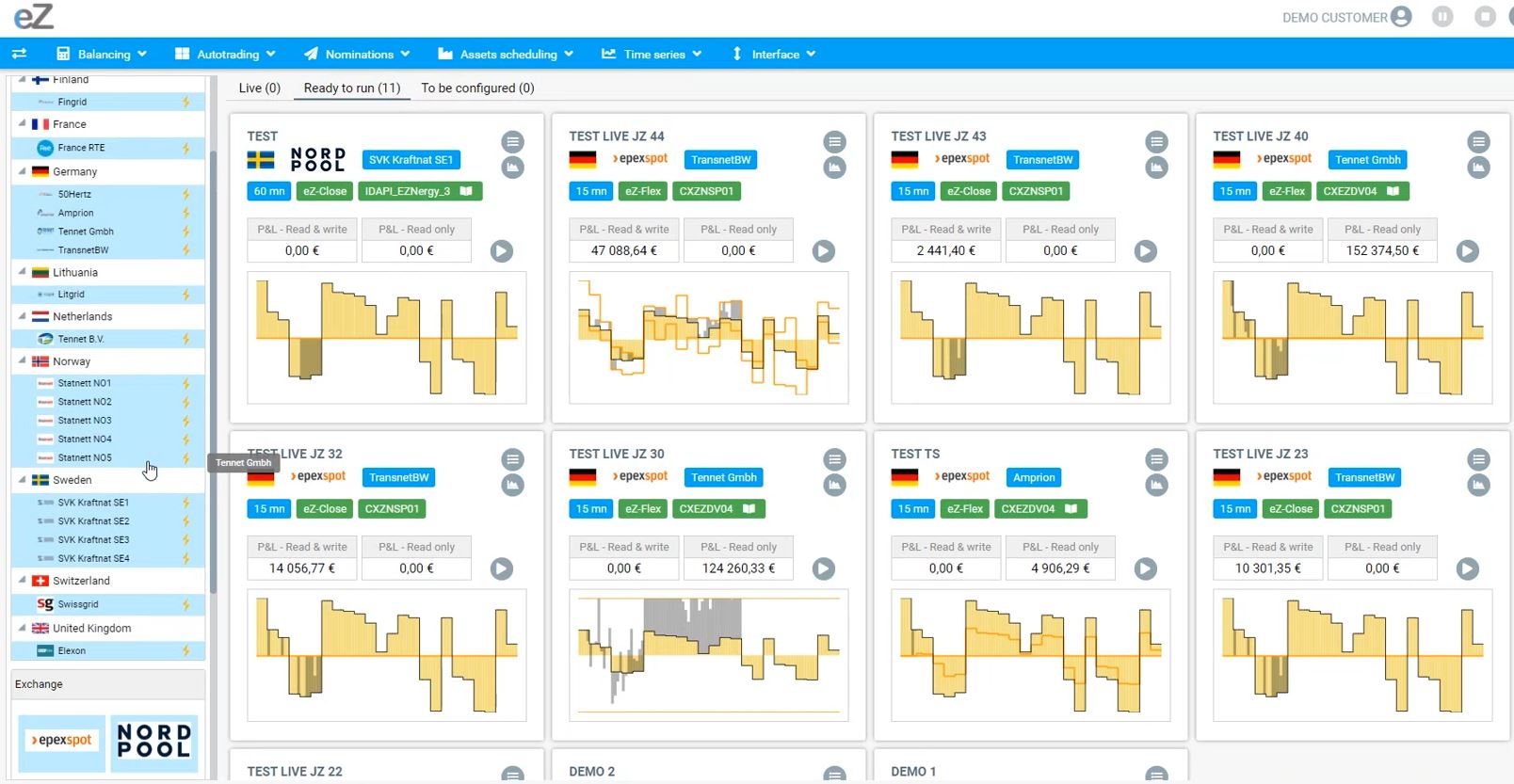The height and width of the screenshot is (784, 1514).
Task: Open the TEST LIVE JZ 30 chart thumbnail
Action: pyautogui.click(x=708, y=654)
